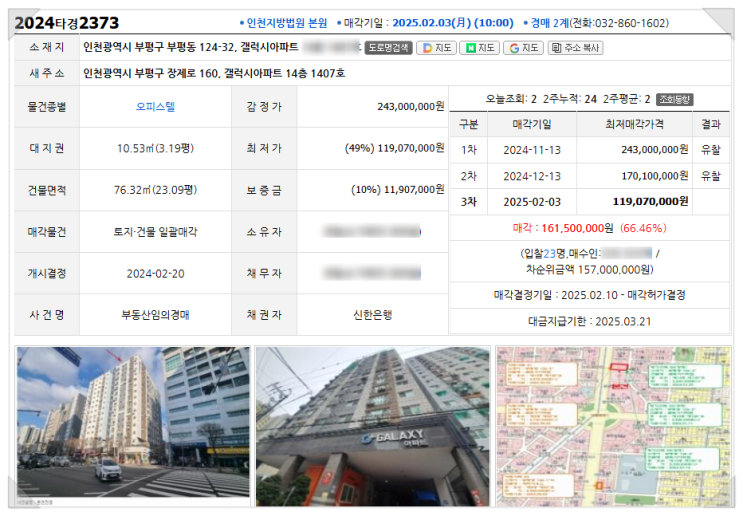The height and width of the screenshot is (516, 743).
Task: Select the 2차 row date 2024-12-13
Action: [x=532, y=176]
